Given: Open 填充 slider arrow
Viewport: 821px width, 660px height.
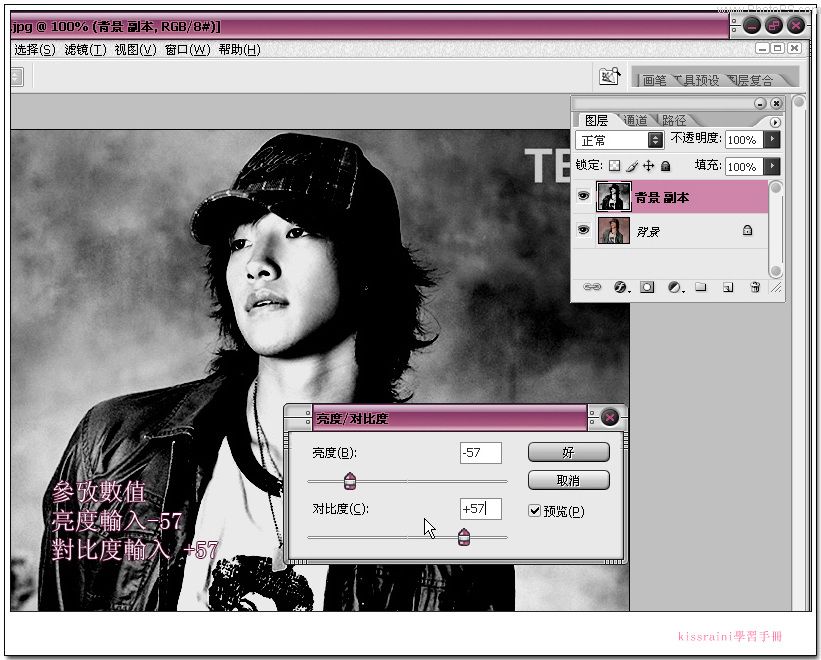Looking at the screenshot, I should click(x=772, y=166).
